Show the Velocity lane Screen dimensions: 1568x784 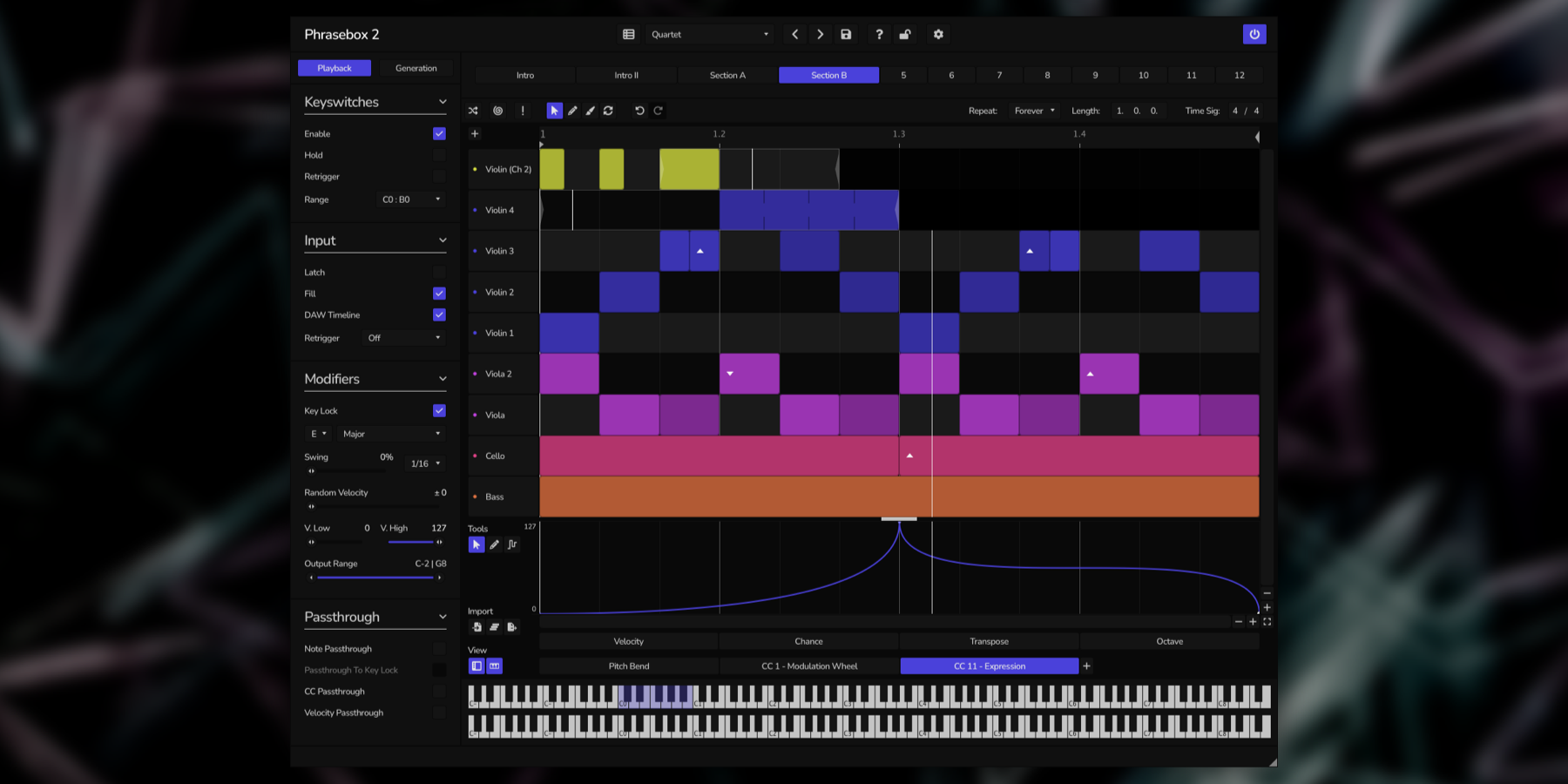(x=629, y=641)
